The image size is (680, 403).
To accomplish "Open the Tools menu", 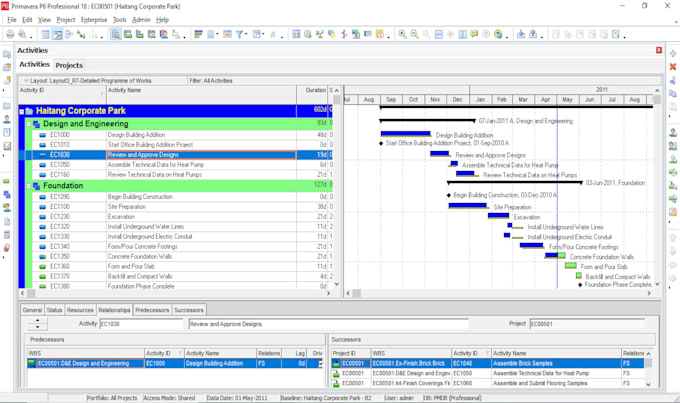I will pyautogui.click(x=120, y=20).
